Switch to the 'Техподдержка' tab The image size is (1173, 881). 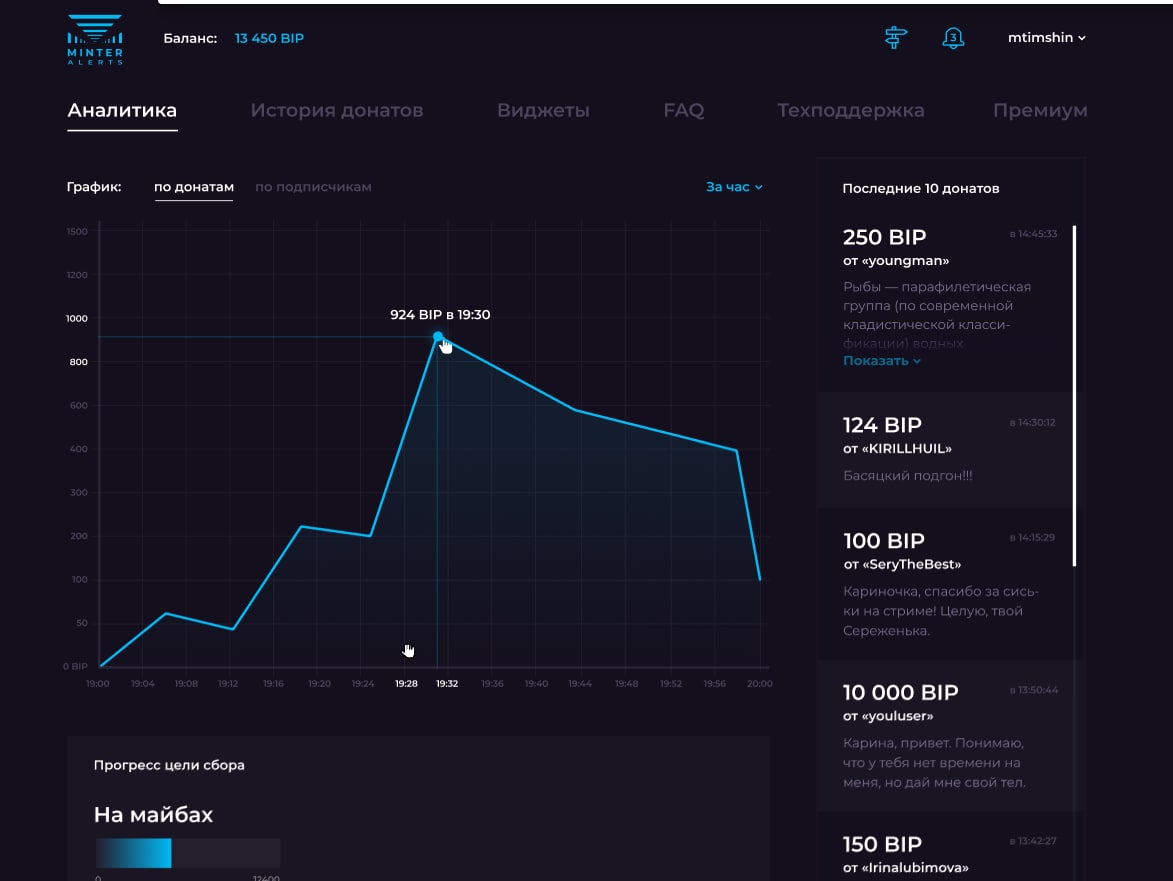point(850,111)
